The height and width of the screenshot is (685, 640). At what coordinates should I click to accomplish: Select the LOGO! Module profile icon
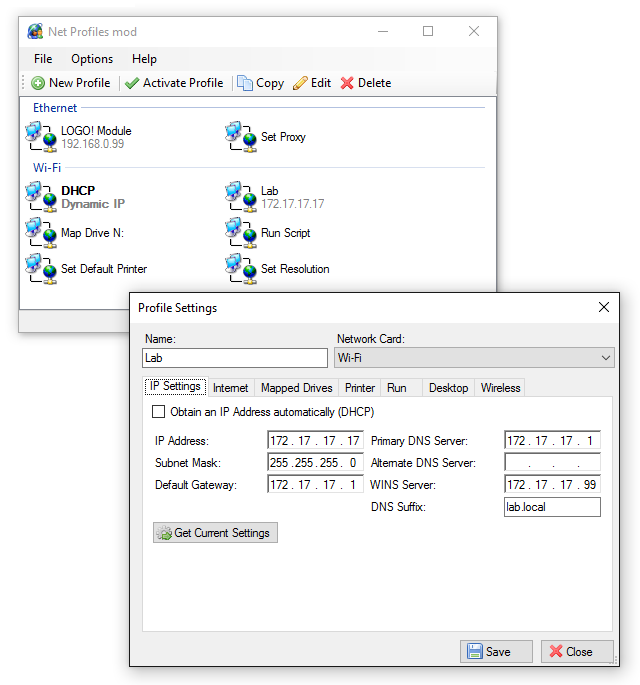click(41, 137)
